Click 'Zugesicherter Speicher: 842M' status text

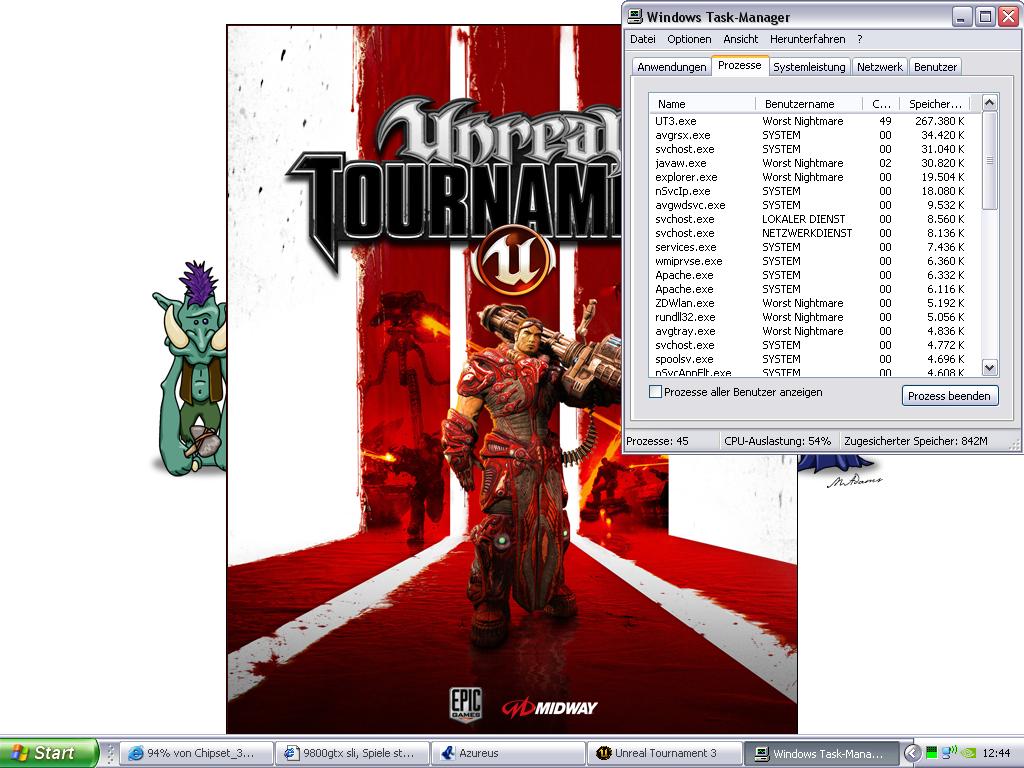pyautogui.click(x=916, y=441)
